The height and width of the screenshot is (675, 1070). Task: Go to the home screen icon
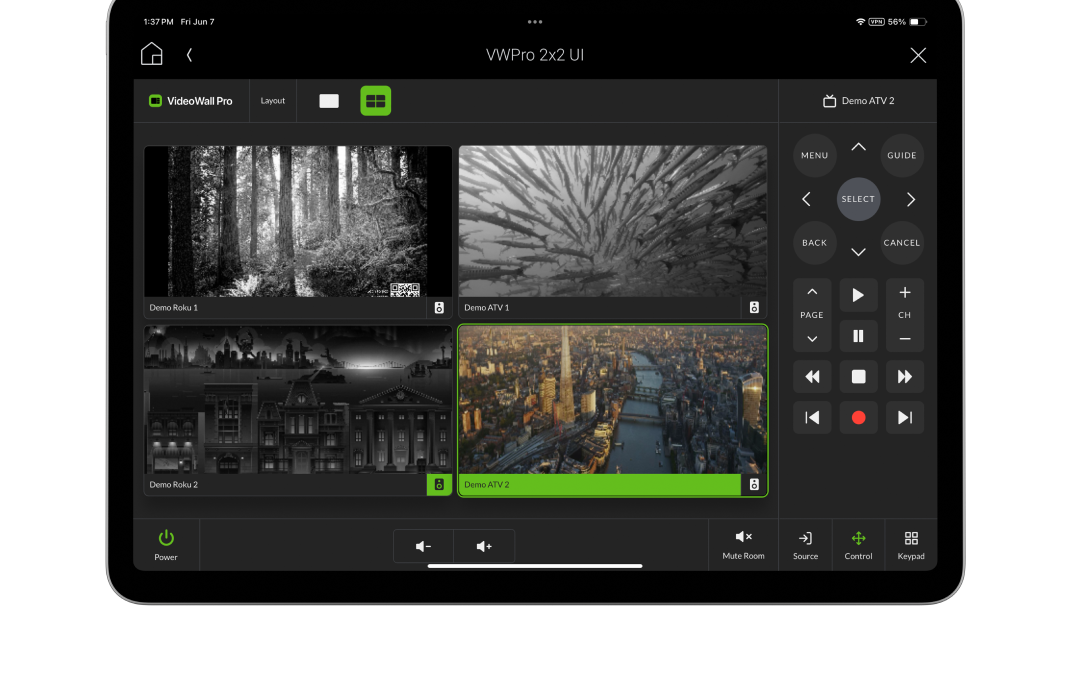point(151,55)
